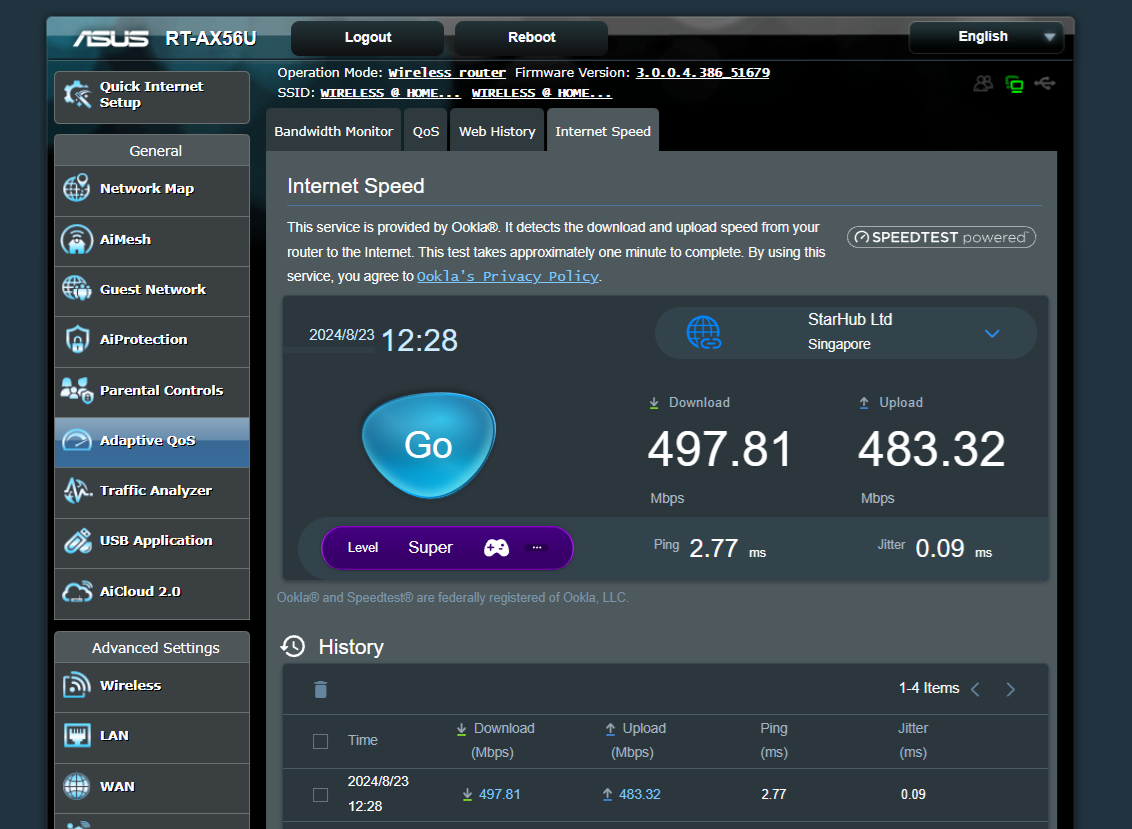Open Quick Internet Setup wizard icon
Image resolution: width=1132 pixels, height=829 pixels.
[x=77, y=95]
